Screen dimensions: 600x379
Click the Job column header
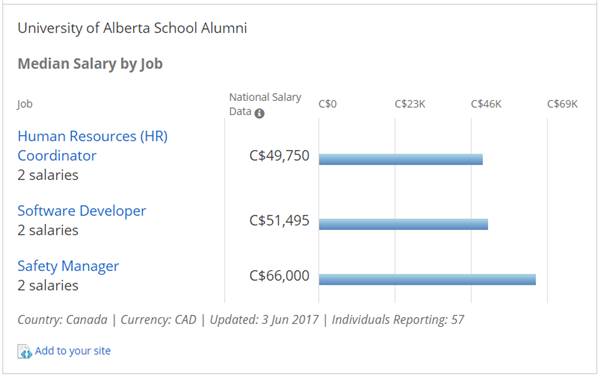pos(25,104)
